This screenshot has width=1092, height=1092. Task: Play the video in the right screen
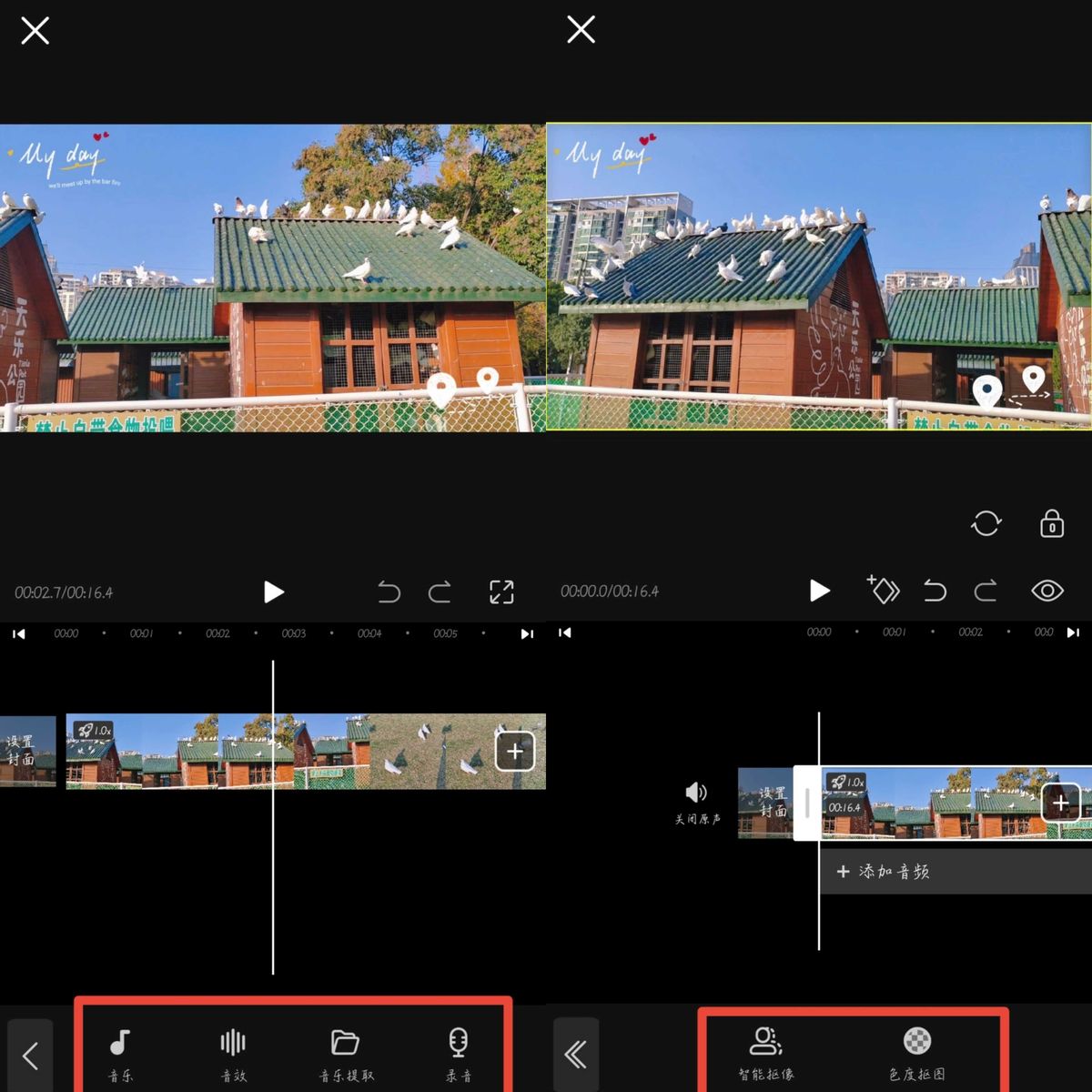(x=819, y=591)
